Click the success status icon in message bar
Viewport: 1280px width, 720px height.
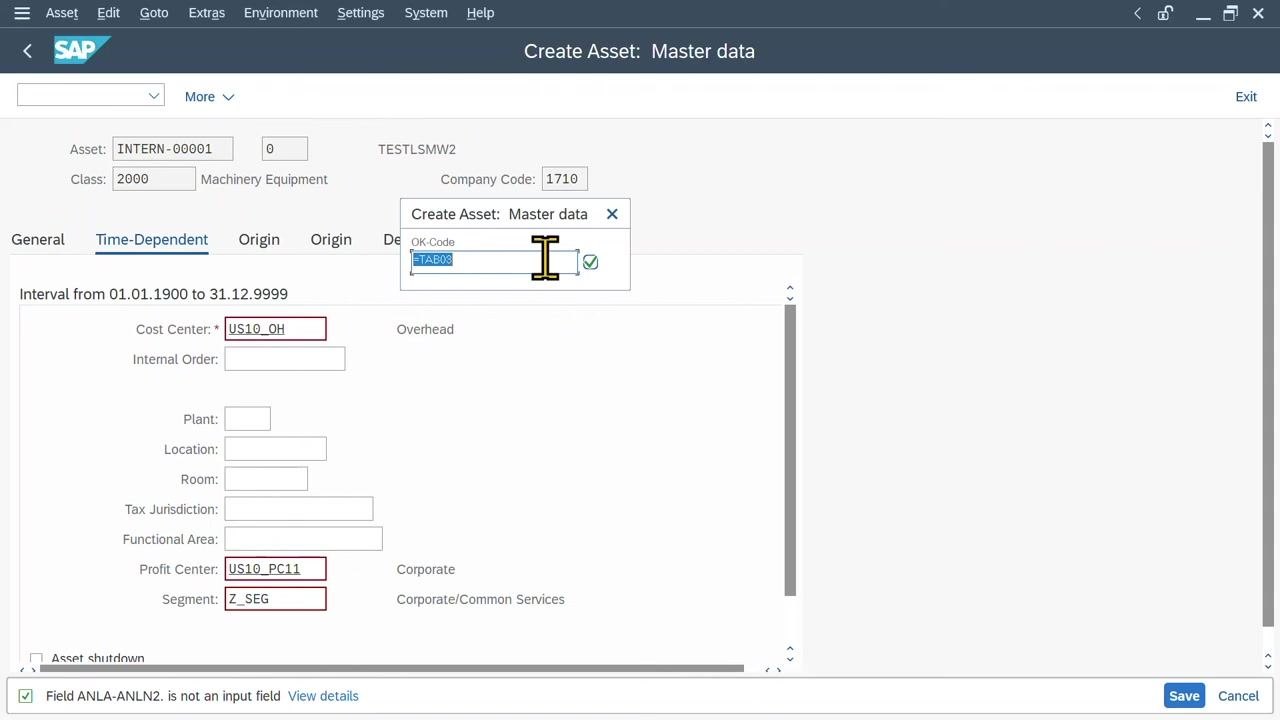point(26,696)
